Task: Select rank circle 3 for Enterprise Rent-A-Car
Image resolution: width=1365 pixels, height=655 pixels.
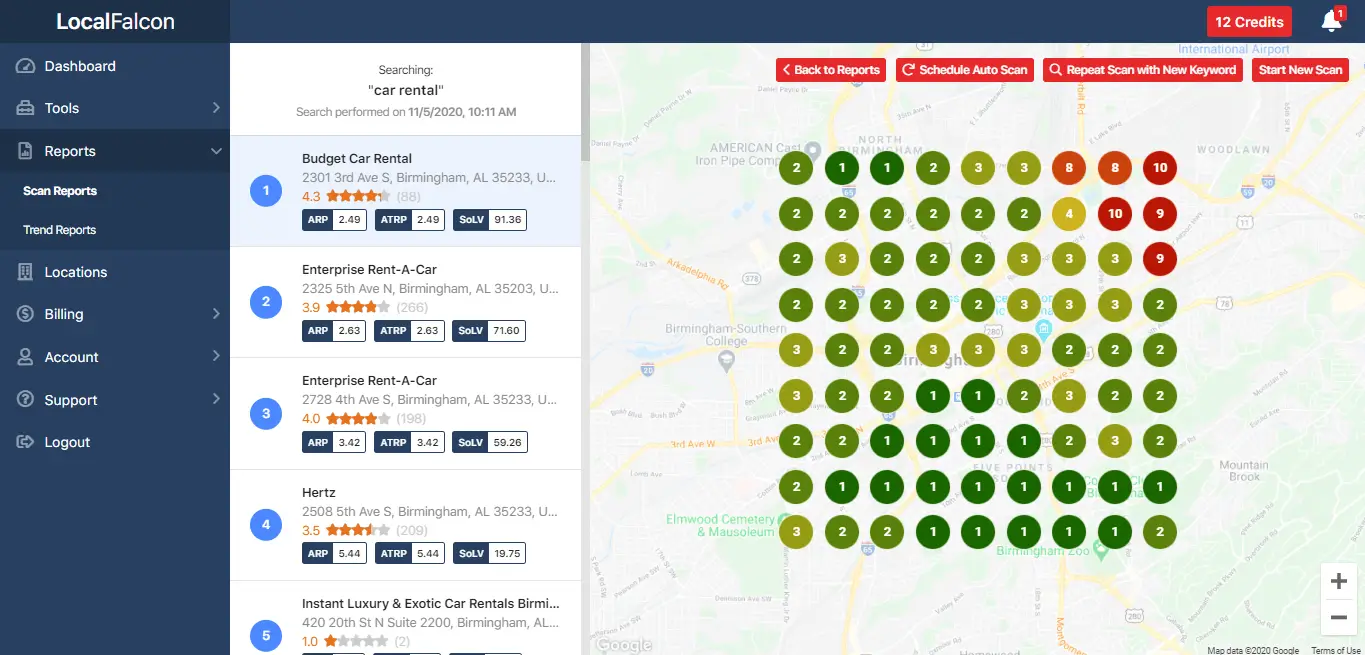Action: 266,412
